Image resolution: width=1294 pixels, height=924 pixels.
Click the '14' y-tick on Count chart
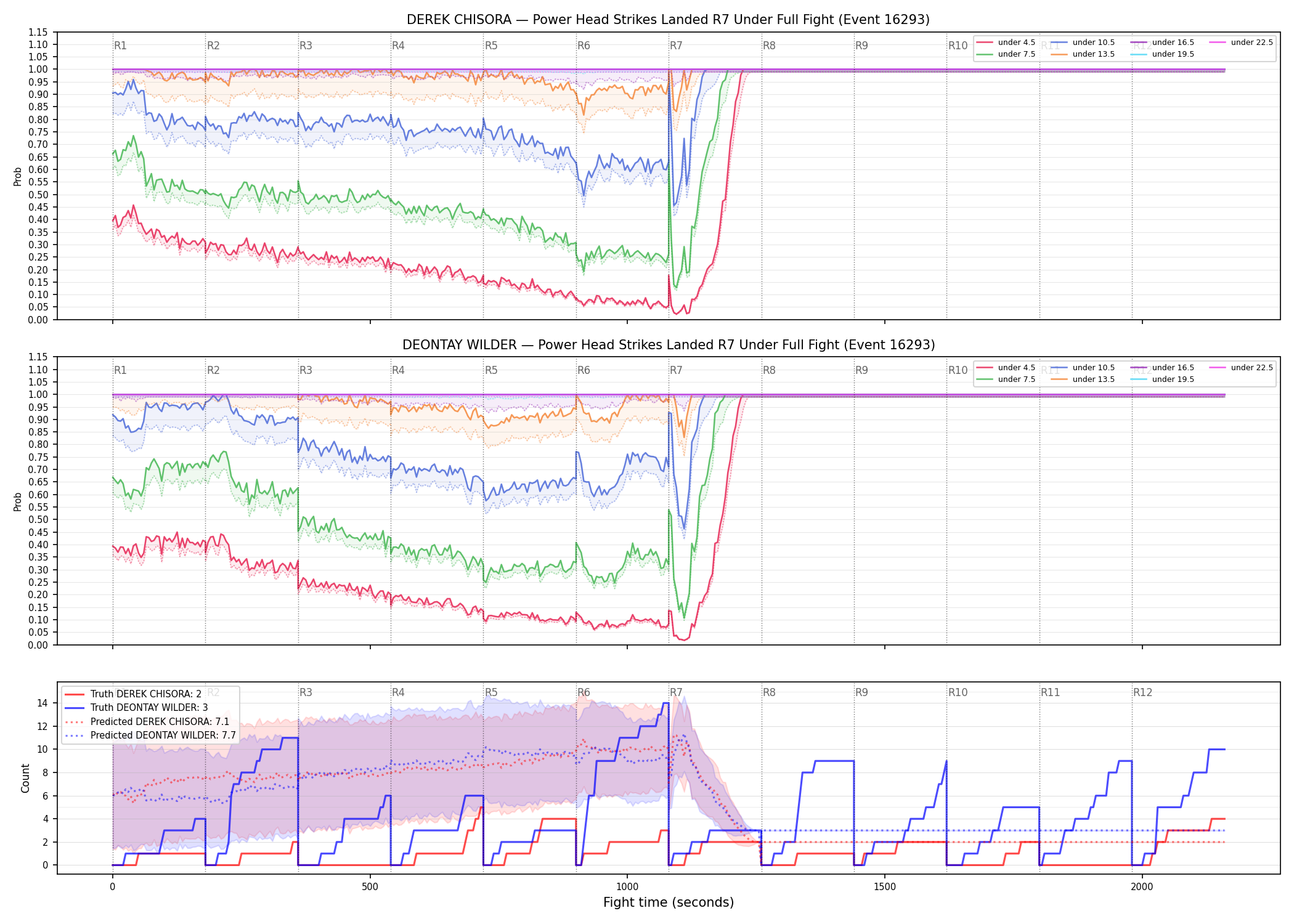[43, 703]
